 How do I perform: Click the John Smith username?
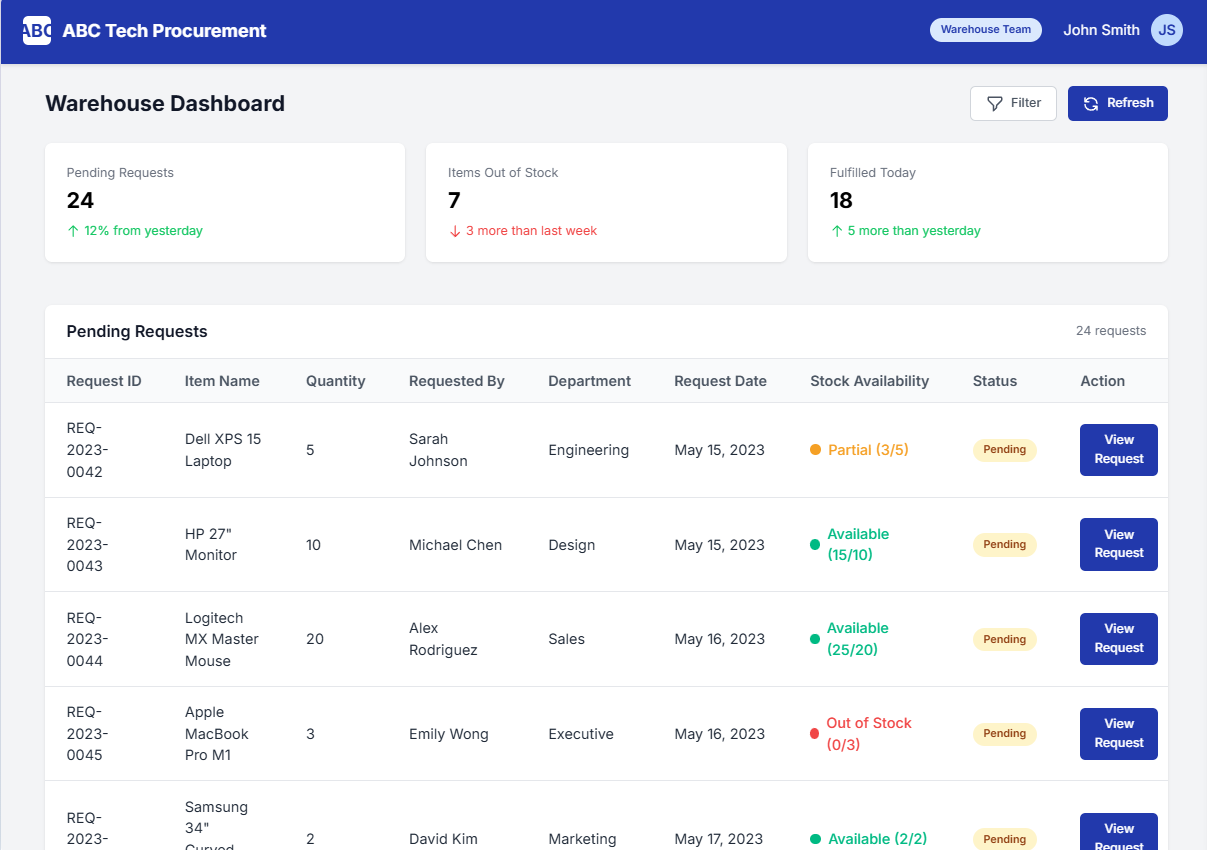1101,30
